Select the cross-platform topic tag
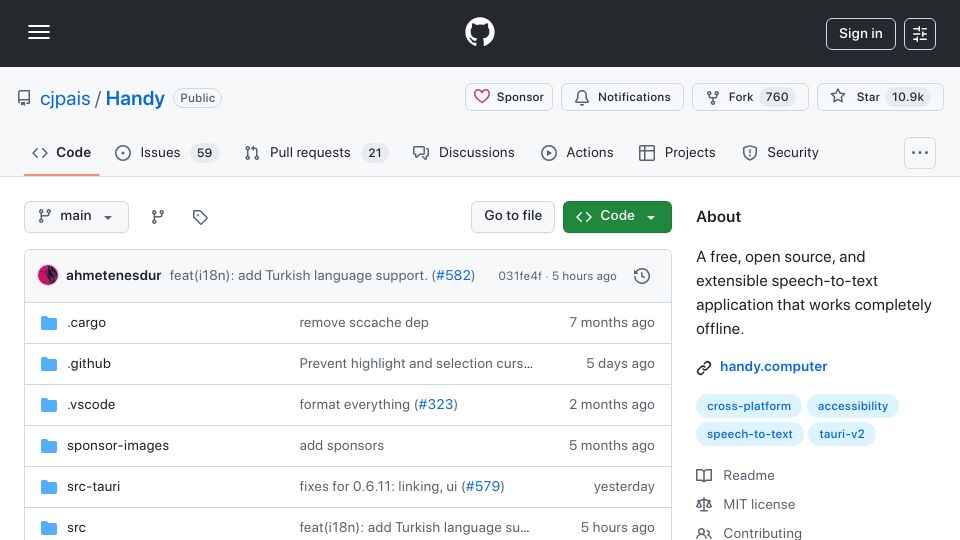This screenshot has height=540, width=960. pos(749,406)
